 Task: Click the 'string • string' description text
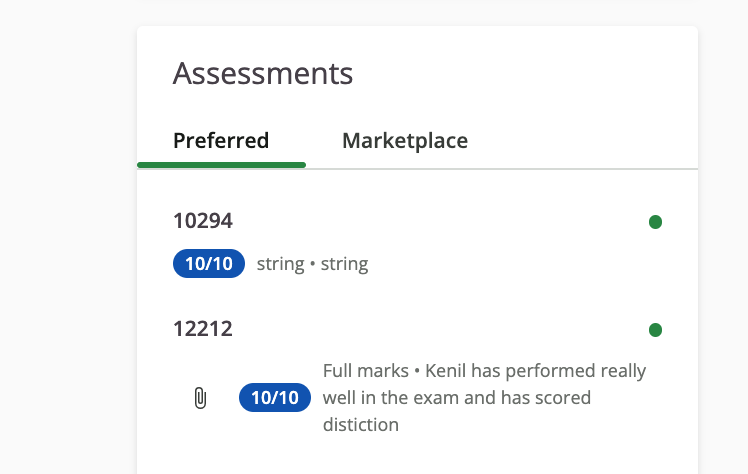(x=312, y=264)
